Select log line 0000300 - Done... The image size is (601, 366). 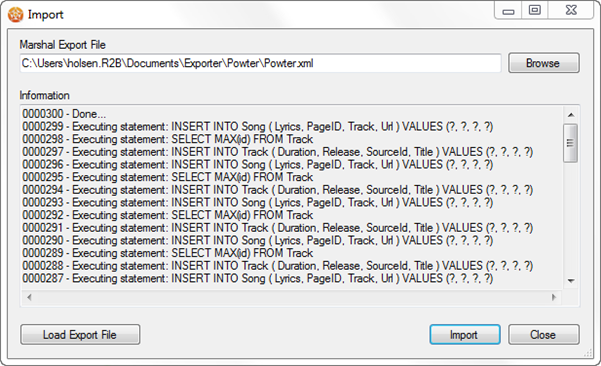(64, 114)
